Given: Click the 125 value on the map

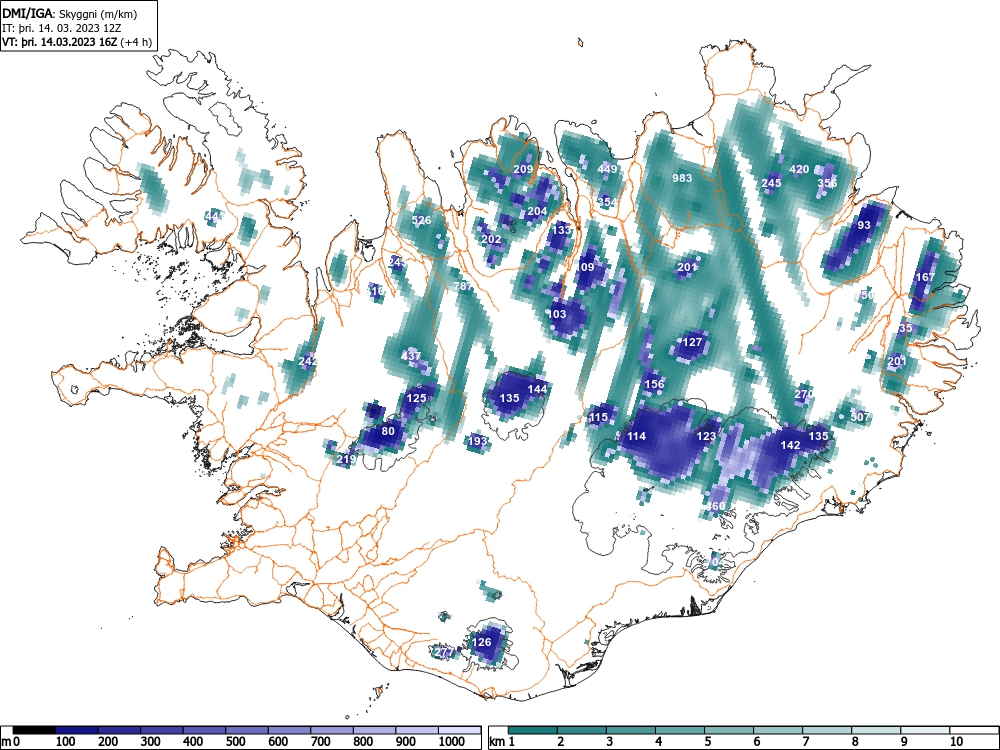Looking at the screenshot, I should (416, 398).
